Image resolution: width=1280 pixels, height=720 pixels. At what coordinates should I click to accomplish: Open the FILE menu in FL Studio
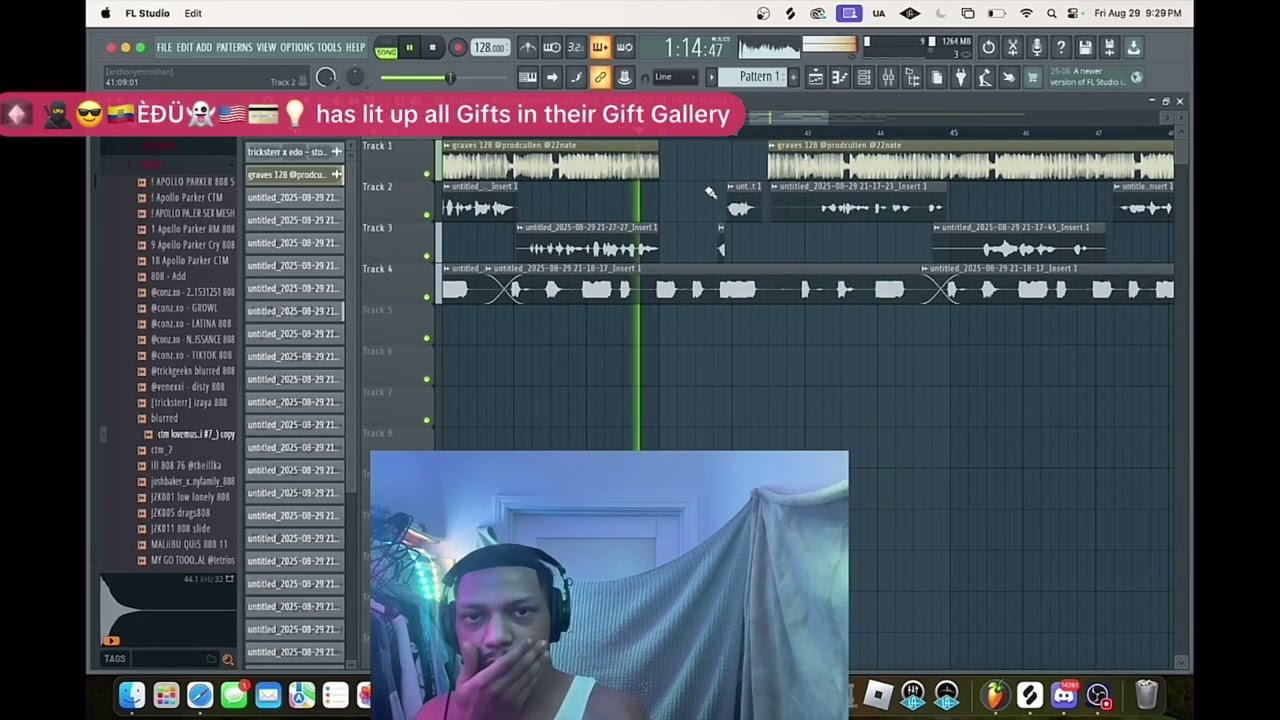164,47
